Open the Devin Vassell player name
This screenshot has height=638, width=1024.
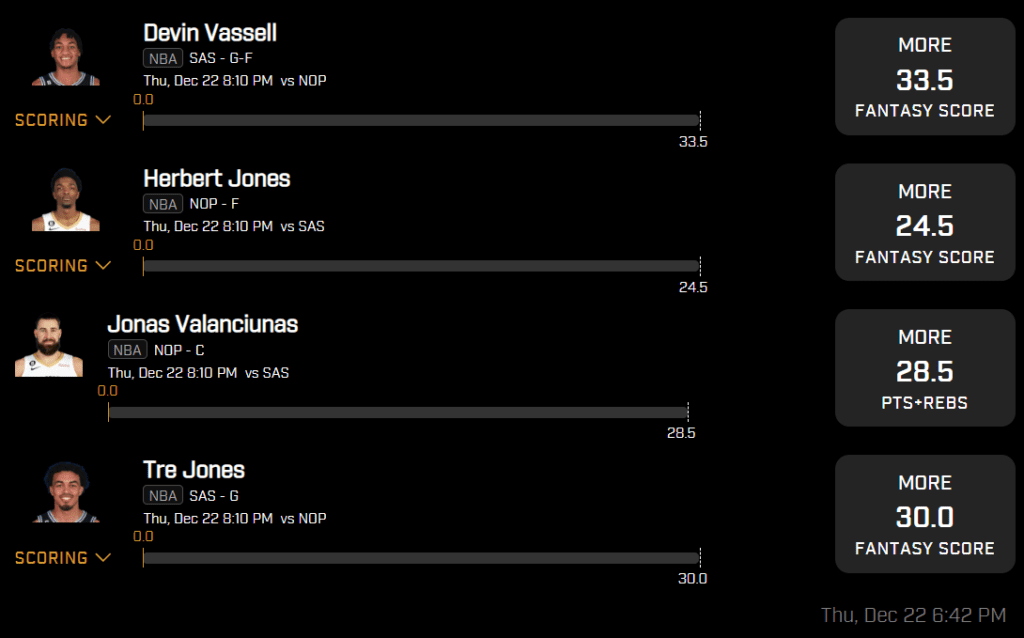tap(210, 33)
